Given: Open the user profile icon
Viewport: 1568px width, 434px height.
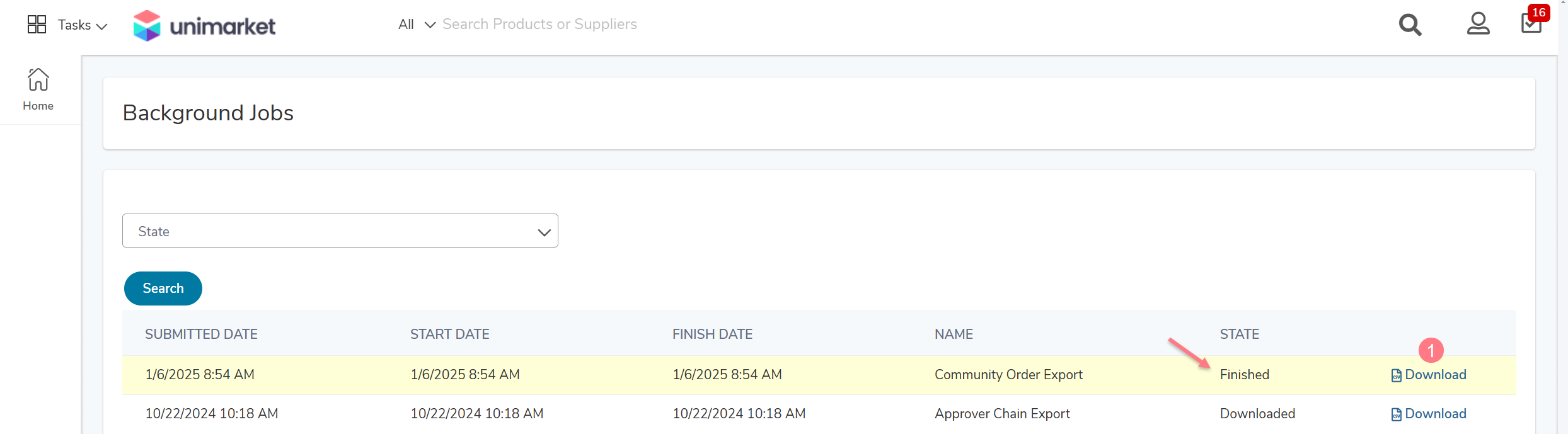Looking at the screenshot, I should click(x=1478, y=24).
